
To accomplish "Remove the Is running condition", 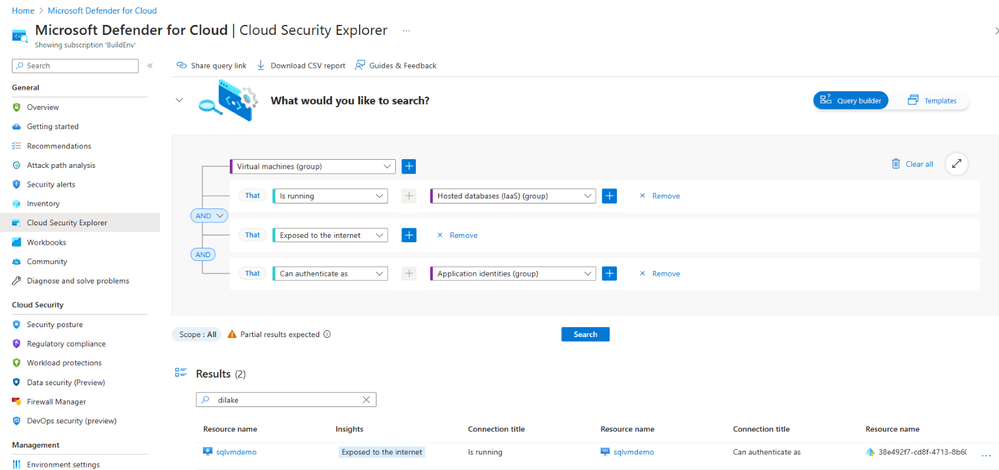I will 659,196.
